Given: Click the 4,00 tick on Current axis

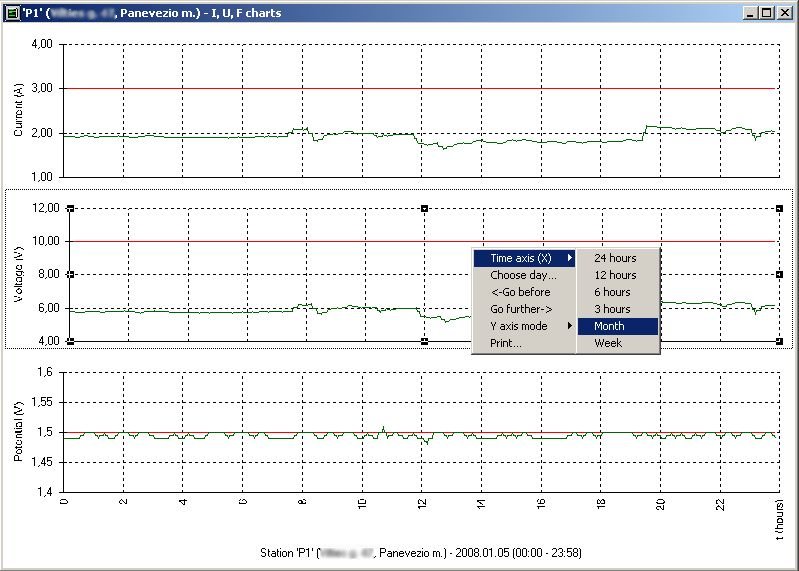Looking at the screenshot, I should (42, 44).
